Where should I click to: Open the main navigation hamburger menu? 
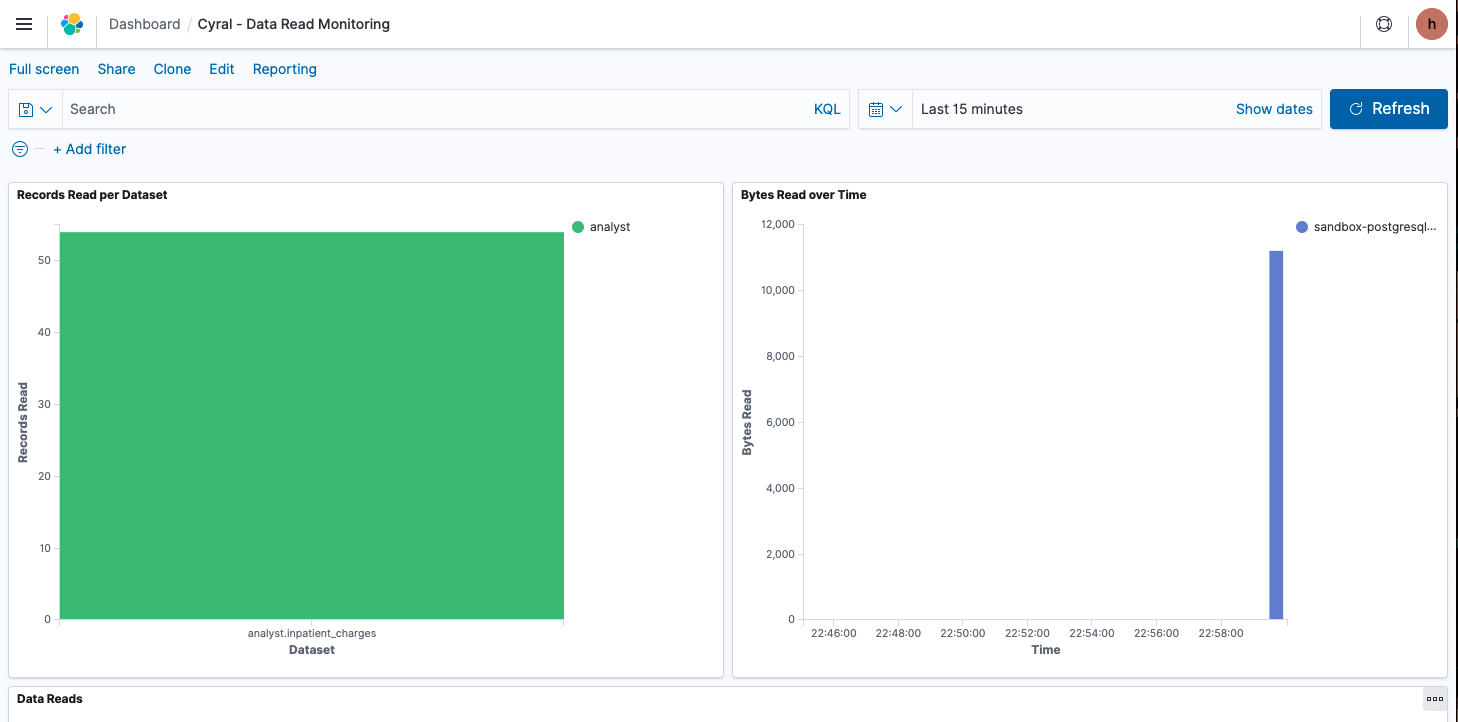[x=24, y=24]
